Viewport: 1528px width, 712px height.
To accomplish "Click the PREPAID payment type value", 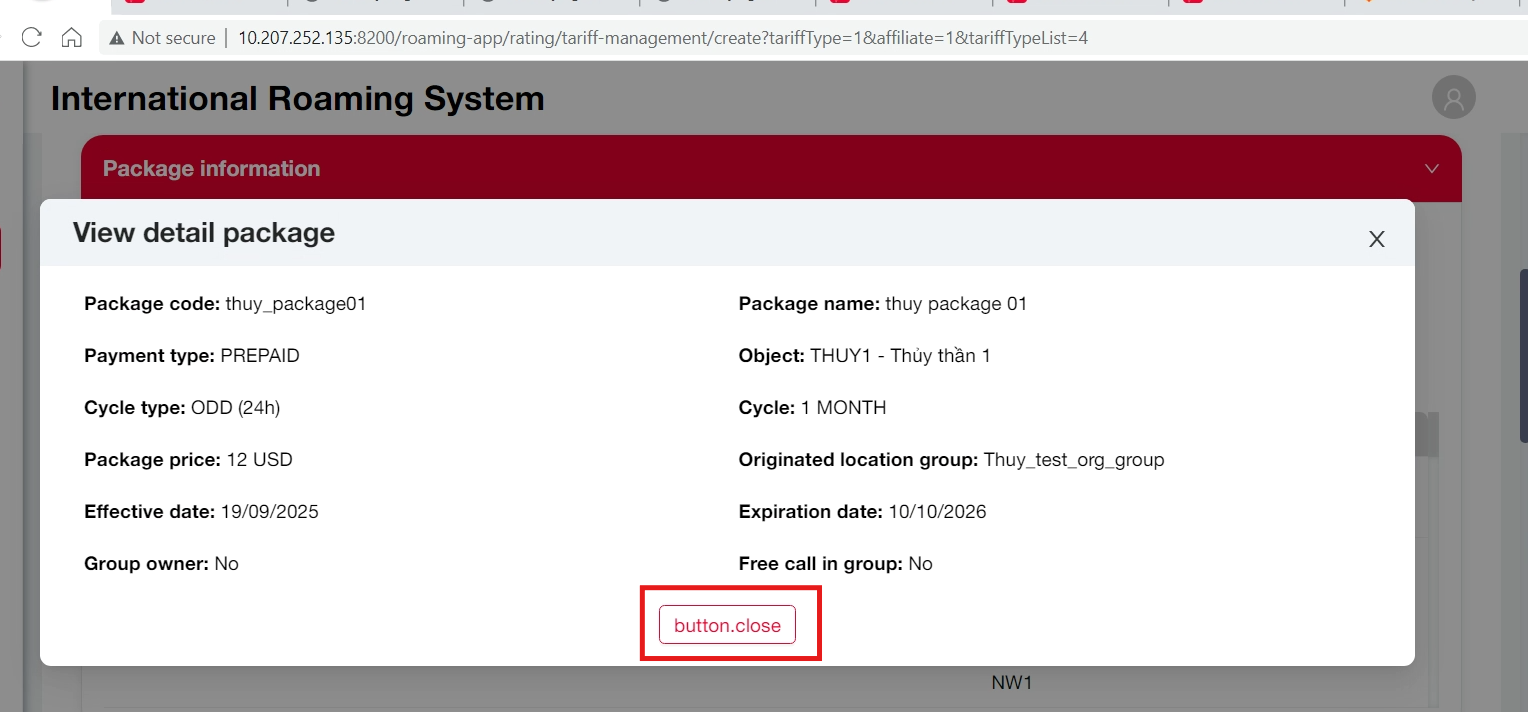I will [259, 356].
